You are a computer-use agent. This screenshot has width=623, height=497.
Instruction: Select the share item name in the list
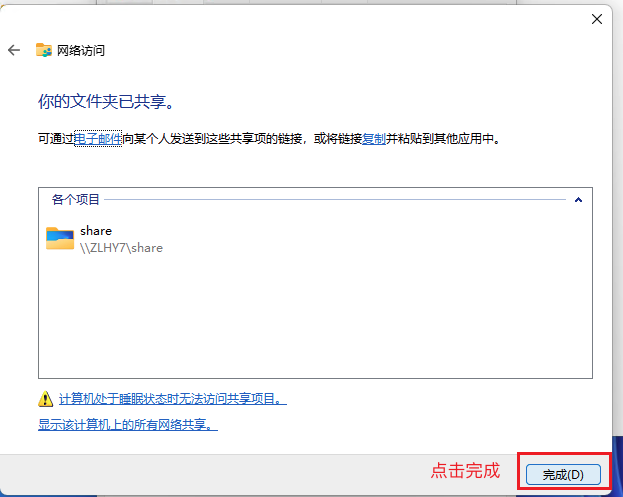pyautogui.click(x=96, y=231)
